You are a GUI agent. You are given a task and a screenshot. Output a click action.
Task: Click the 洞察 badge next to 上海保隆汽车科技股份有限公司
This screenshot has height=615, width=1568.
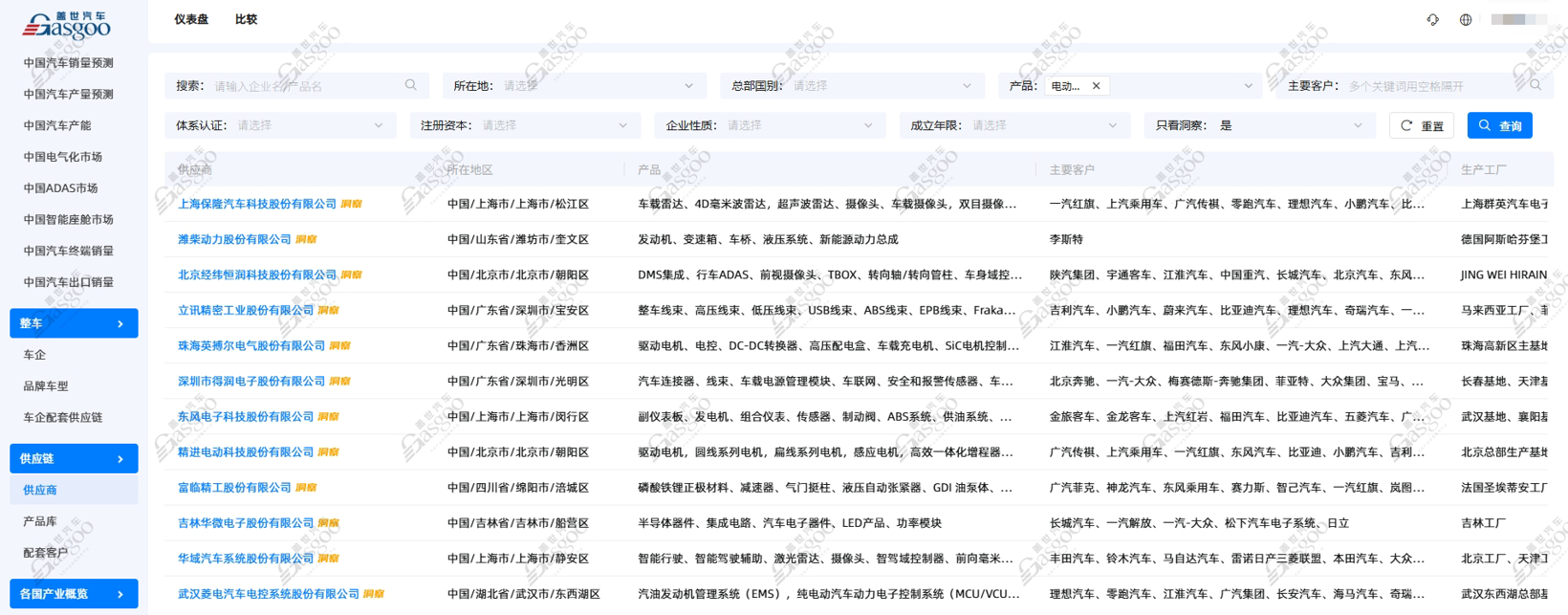click(351, 204)
